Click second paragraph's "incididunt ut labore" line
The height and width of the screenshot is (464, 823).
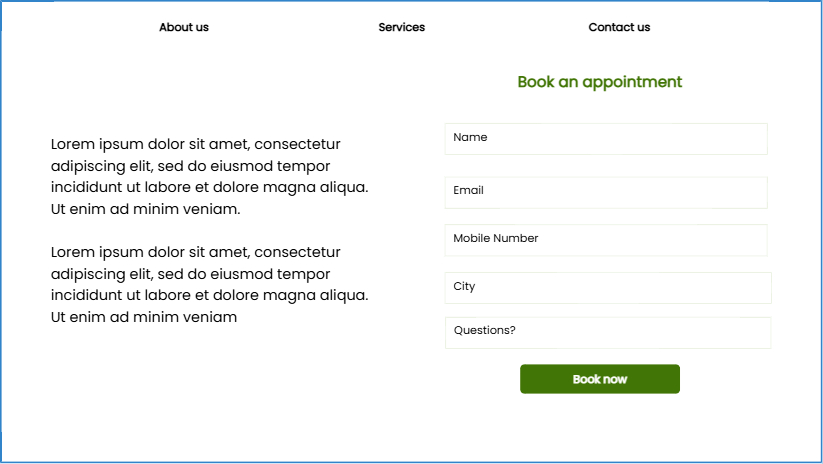point(209,295)
